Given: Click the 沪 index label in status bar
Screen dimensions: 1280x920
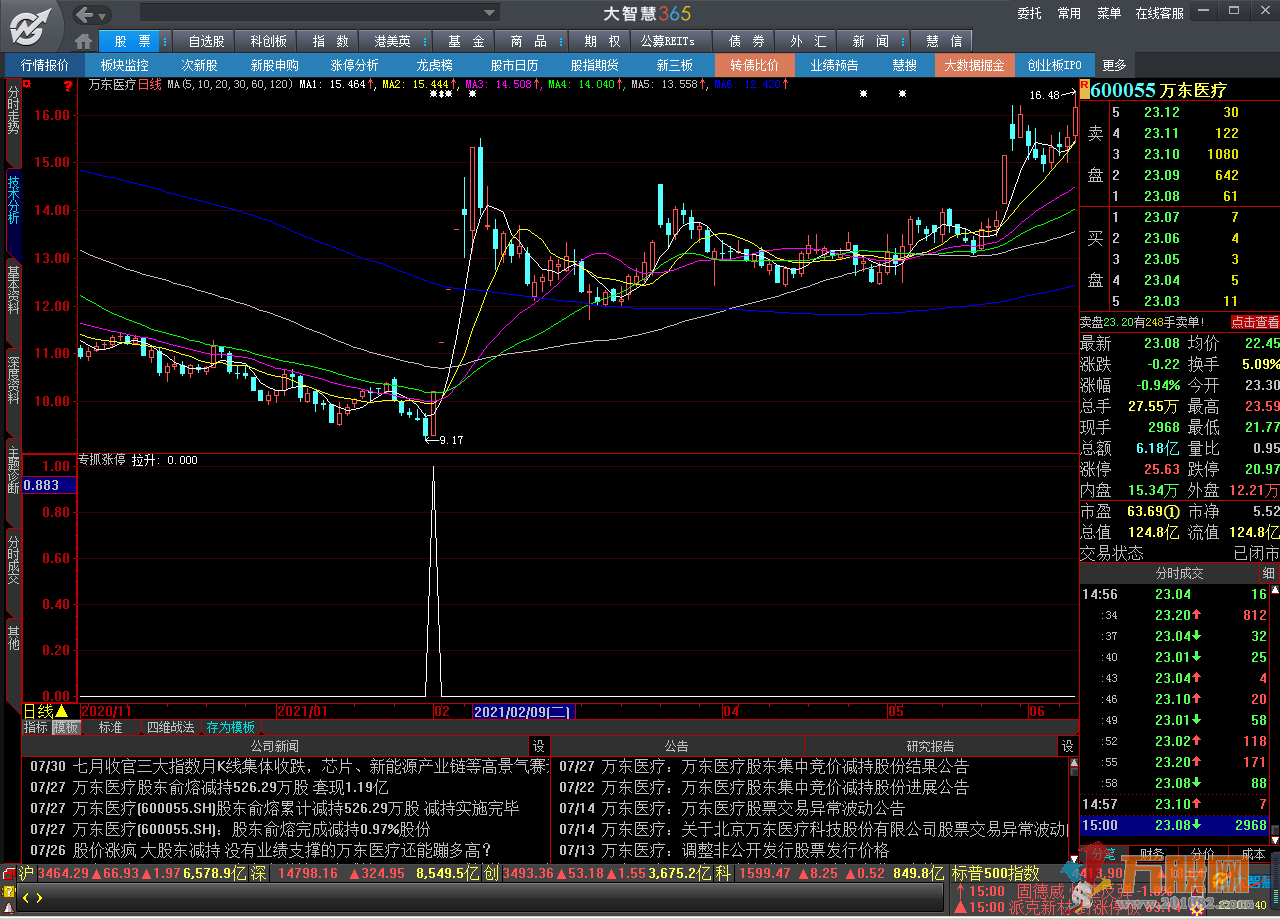Looking at the screenshot, I should [26, 873].
